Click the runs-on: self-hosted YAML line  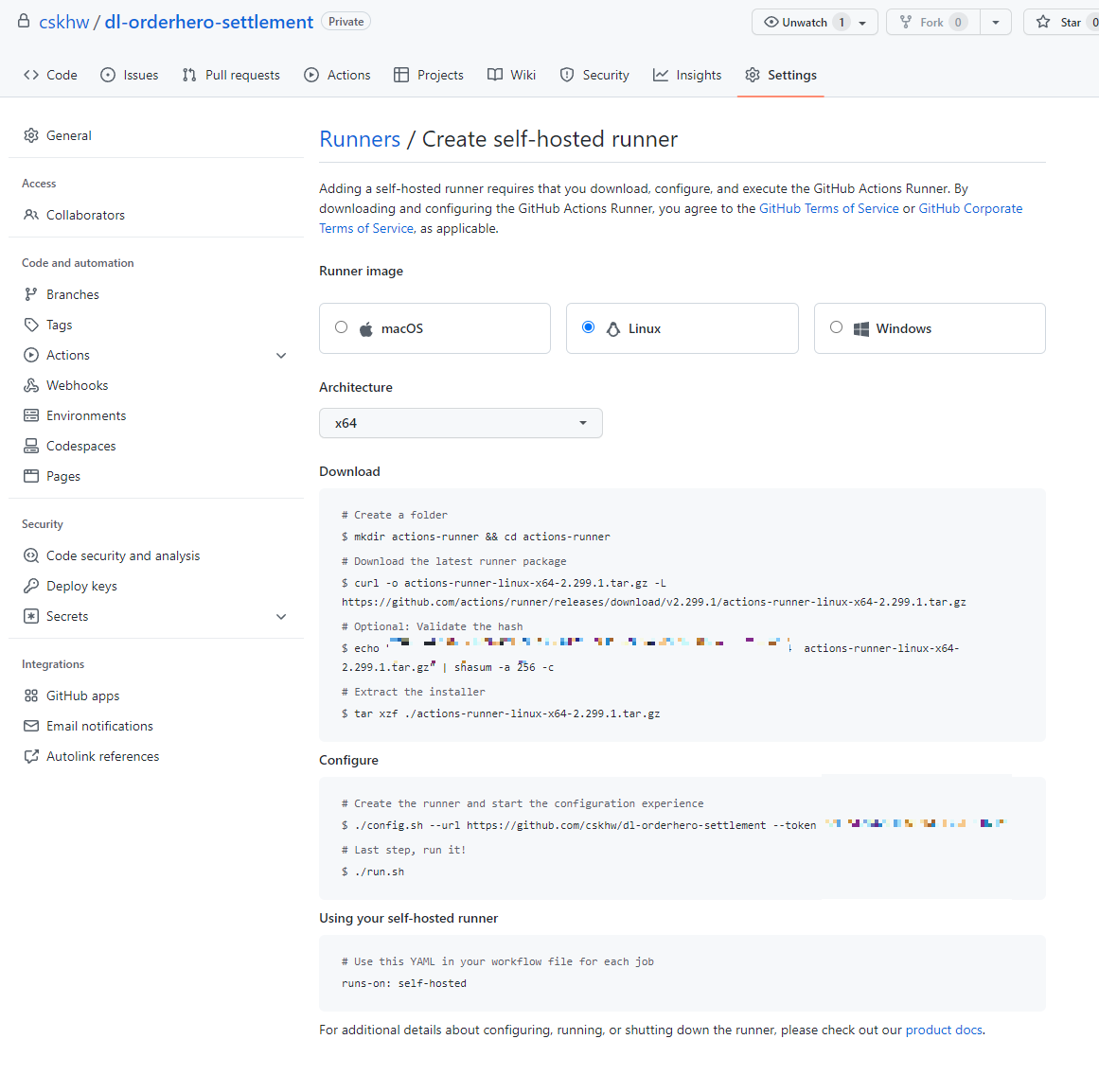tap(403, 983)
